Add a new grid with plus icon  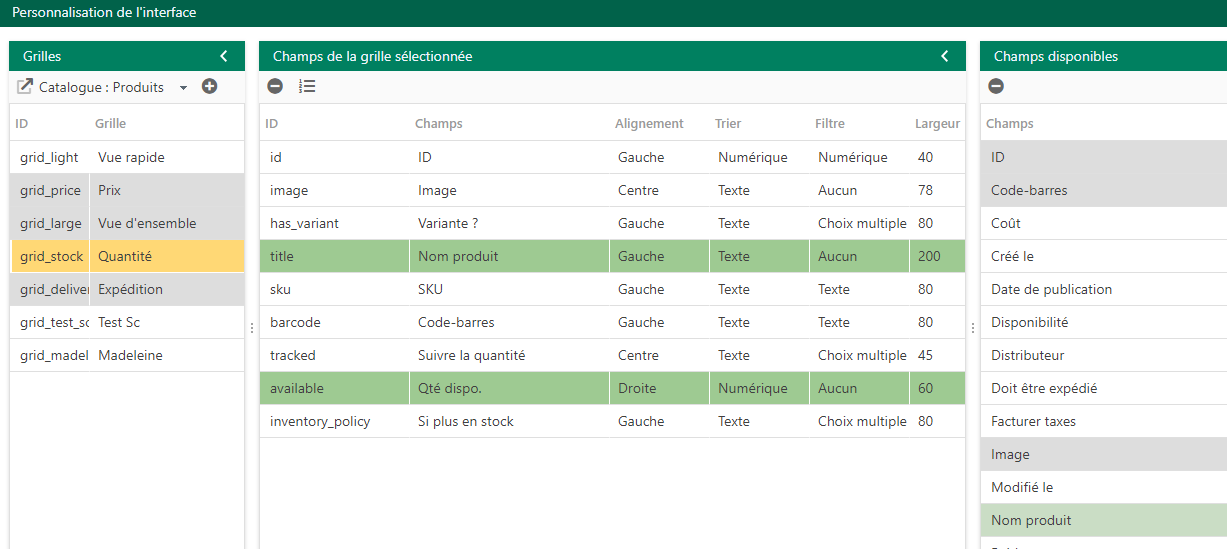point(209,86)
